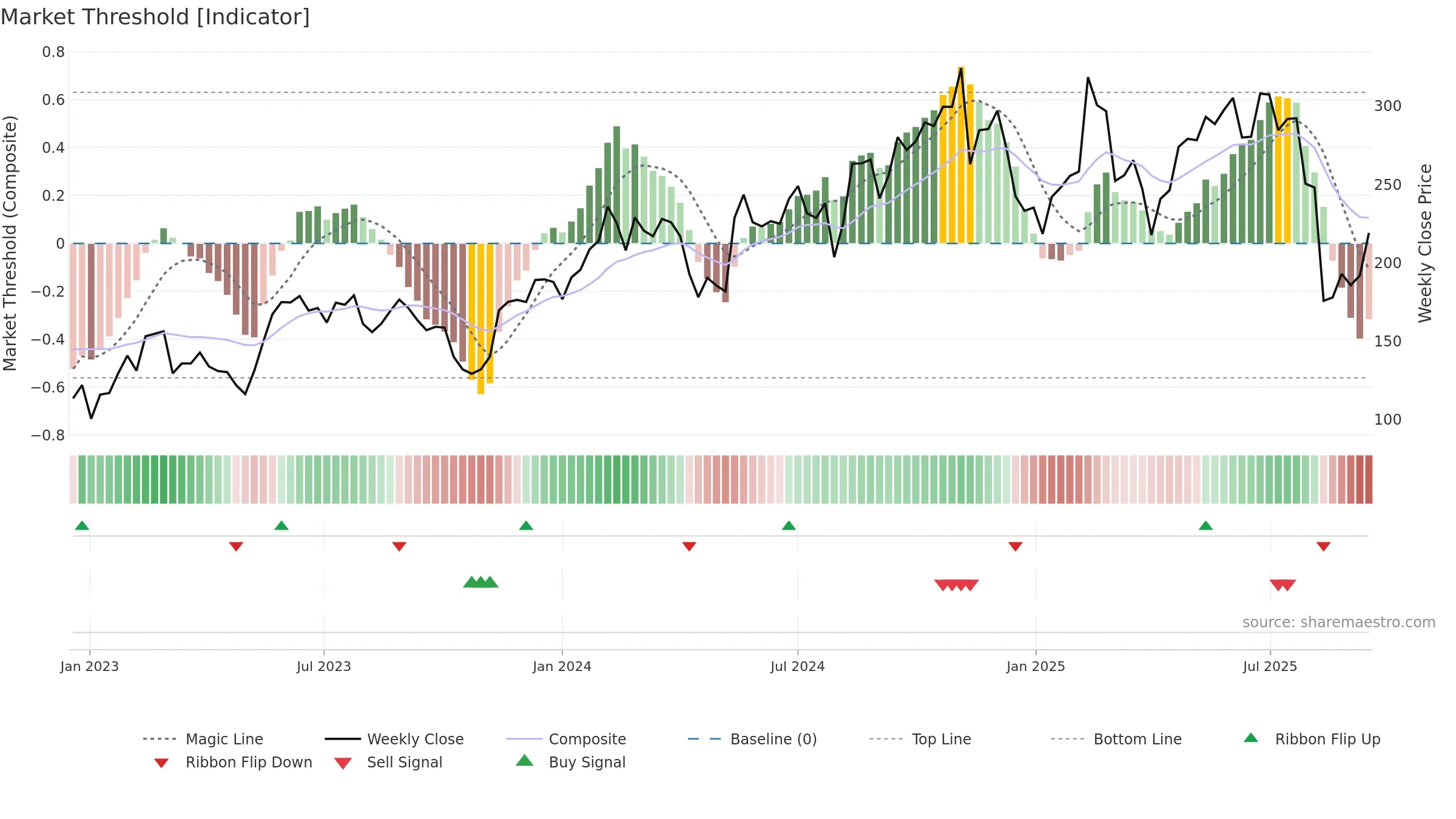Click the Ribbon Flip Down marker after Jul 2023

399,547
